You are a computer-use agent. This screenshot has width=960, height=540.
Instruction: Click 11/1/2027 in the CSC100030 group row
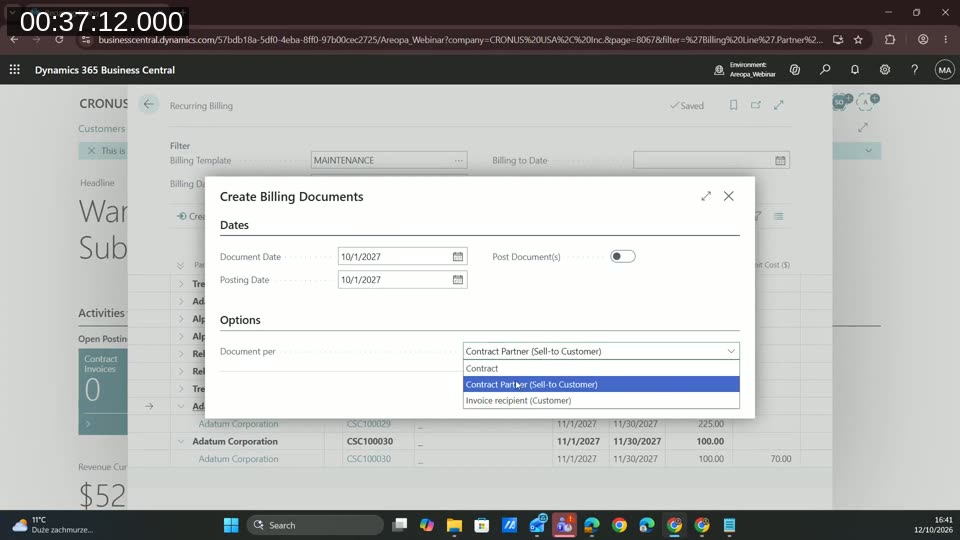pos(579,441)
